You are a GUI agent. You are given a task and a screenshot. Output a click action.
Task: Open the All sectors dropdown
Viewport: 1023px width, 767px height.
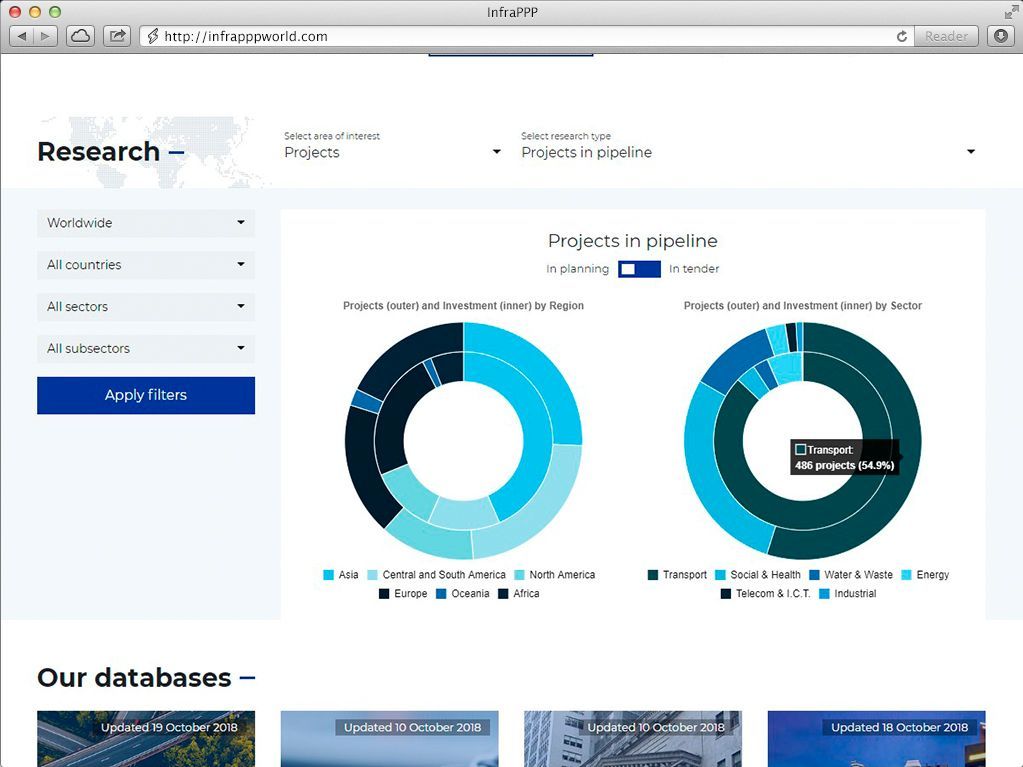[x=146, y=307]
